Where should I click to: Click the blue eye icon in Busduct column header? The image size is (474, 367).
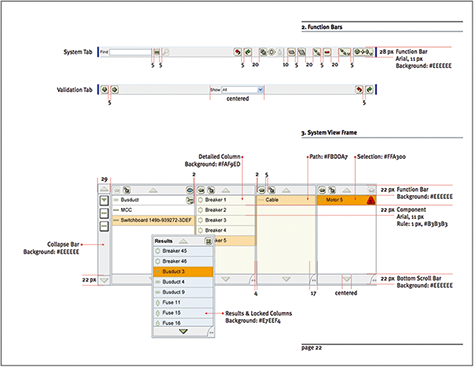(x=190, y=190)
